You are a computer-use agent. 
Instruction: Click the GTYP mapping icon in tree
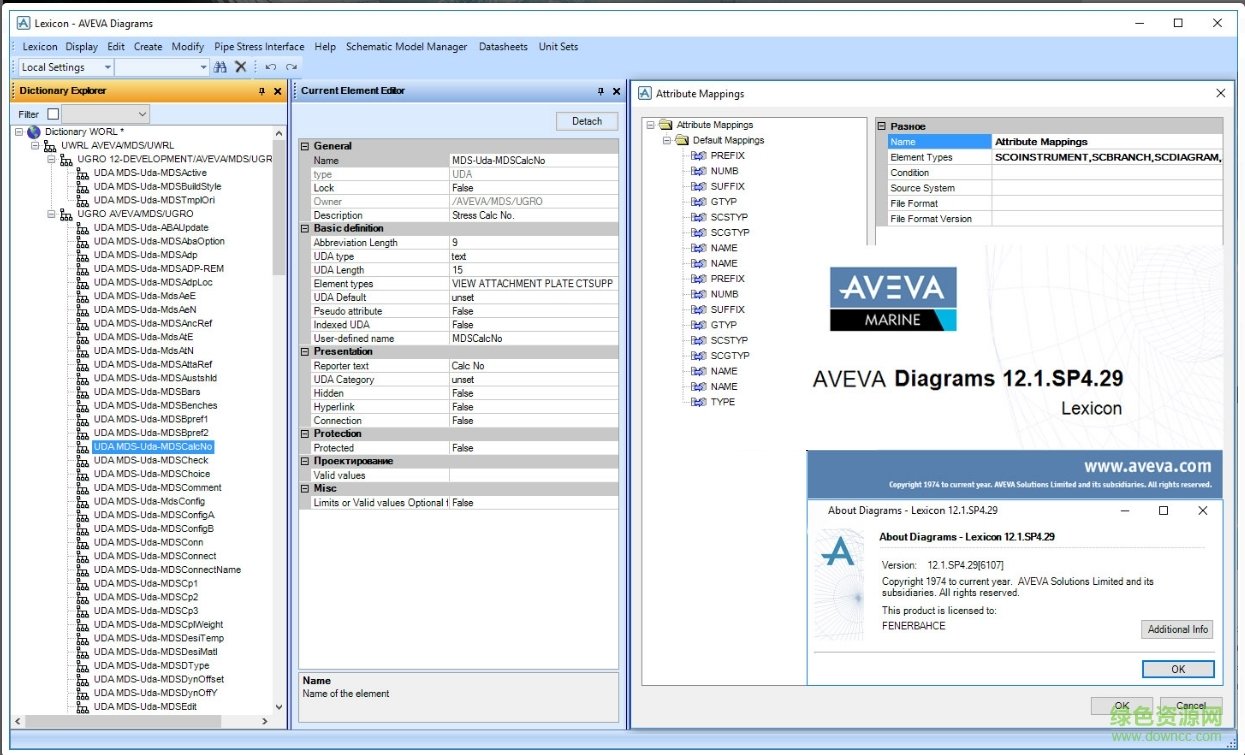(698, 202)
